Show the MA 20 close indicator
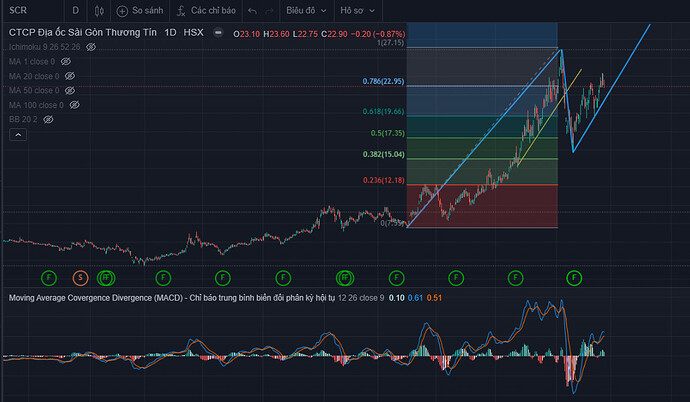 pyautogui.click(x=70, y=76)
